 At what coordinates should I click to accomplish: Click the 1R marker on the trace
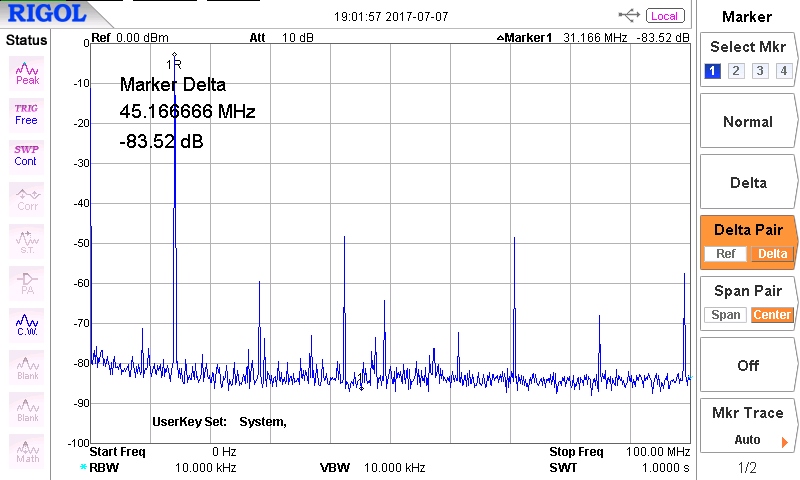(174, 62)
